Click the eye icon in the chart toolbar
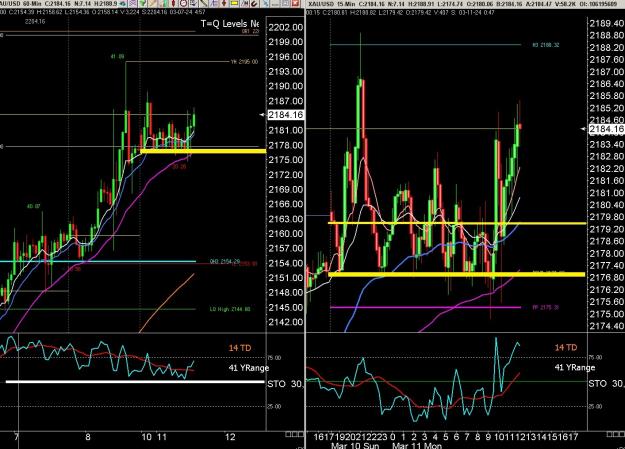 point(123,4)
